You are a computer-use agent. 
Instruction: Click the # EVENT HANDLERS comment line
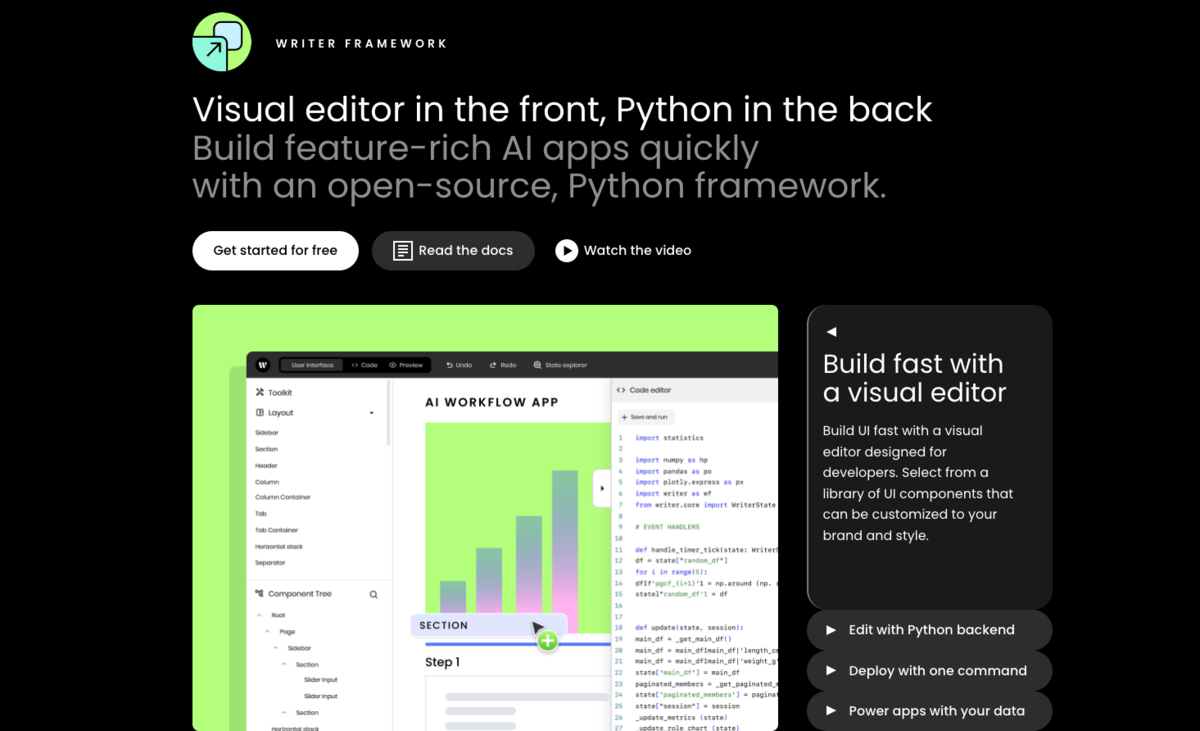click(x=668, y=526)
